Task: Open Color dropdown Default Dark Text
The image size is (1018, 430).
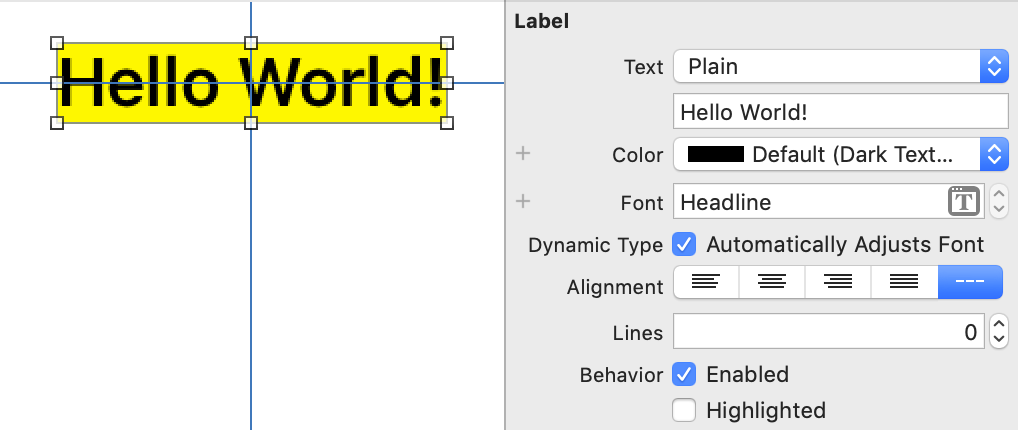Action: [x=840, y=154]
